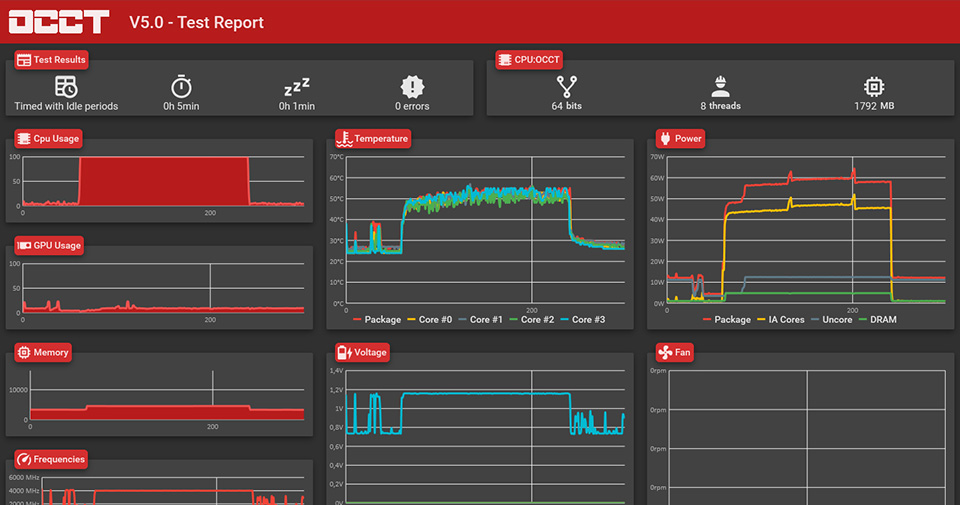Click the Voltage battery icon
This screenshot has height=505, width=960.
(x=345, y=353)
